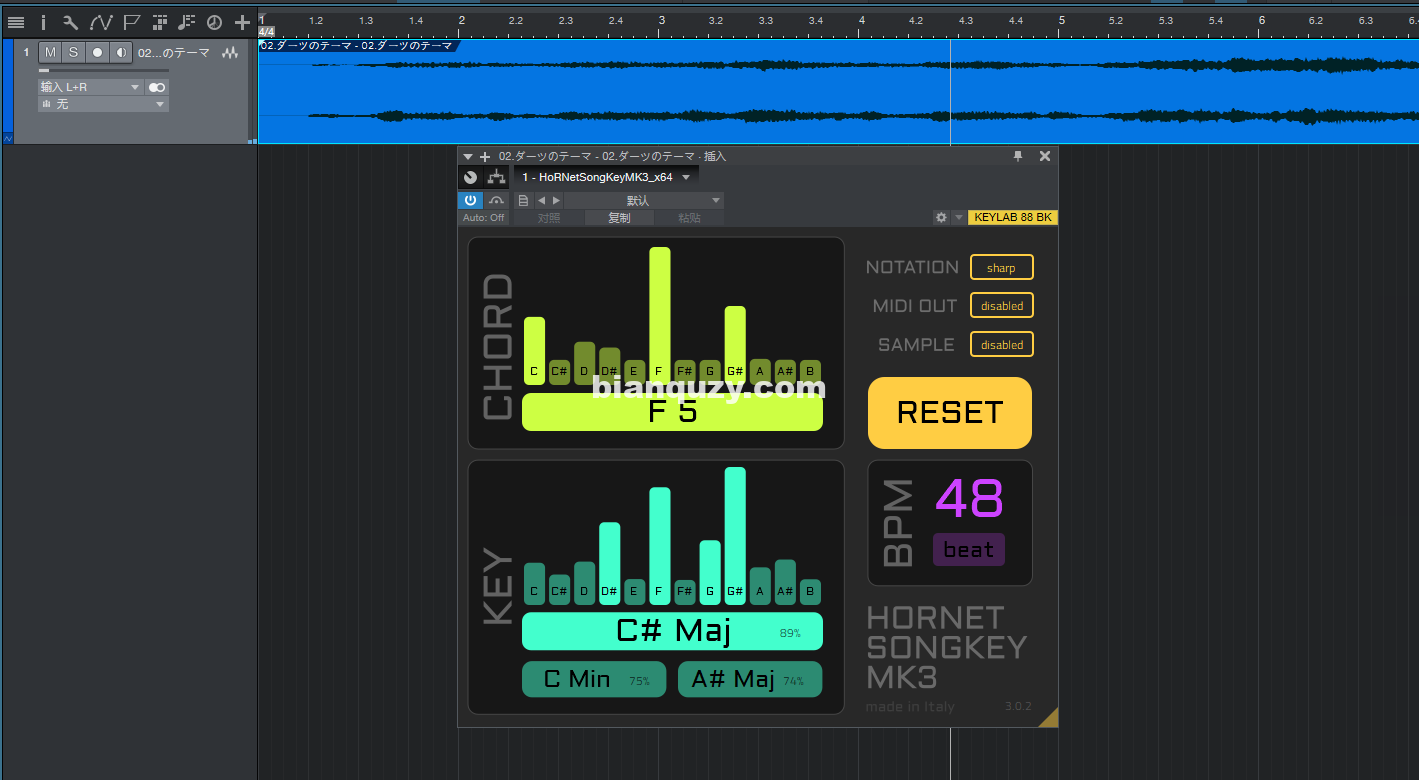Click the track 1 volume slider
The width and height of the screenshot is (1419, 780).
pos(103,71)
